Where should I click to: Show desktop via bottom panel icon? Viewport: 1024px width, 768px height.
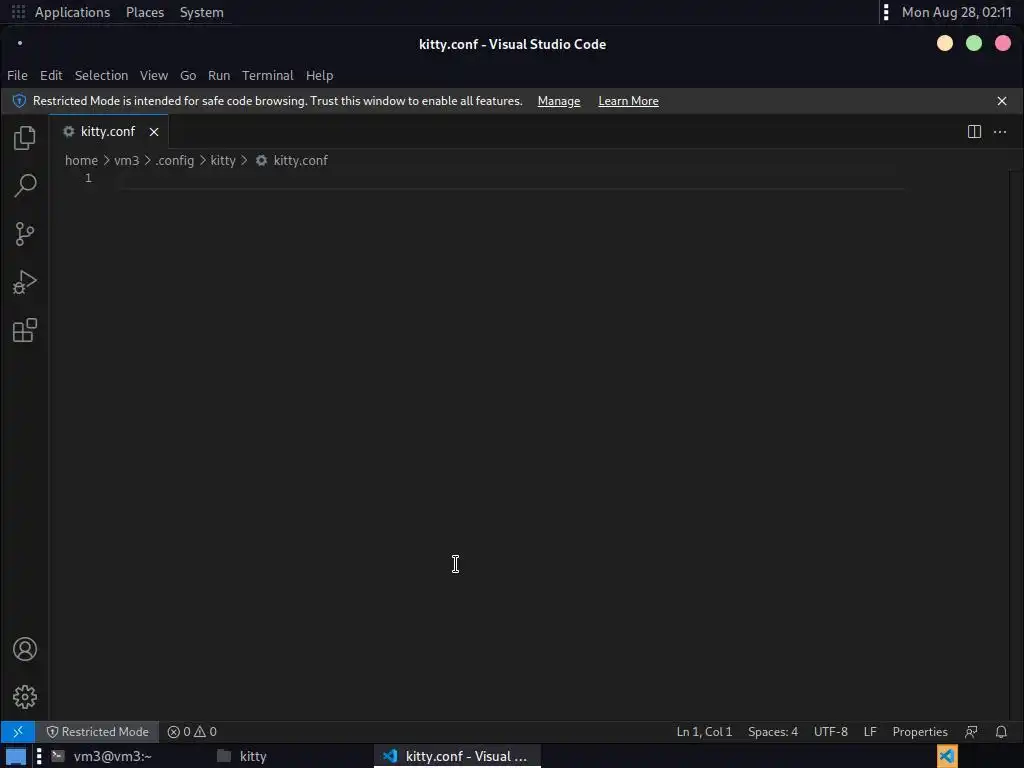(x=16, y=756)
